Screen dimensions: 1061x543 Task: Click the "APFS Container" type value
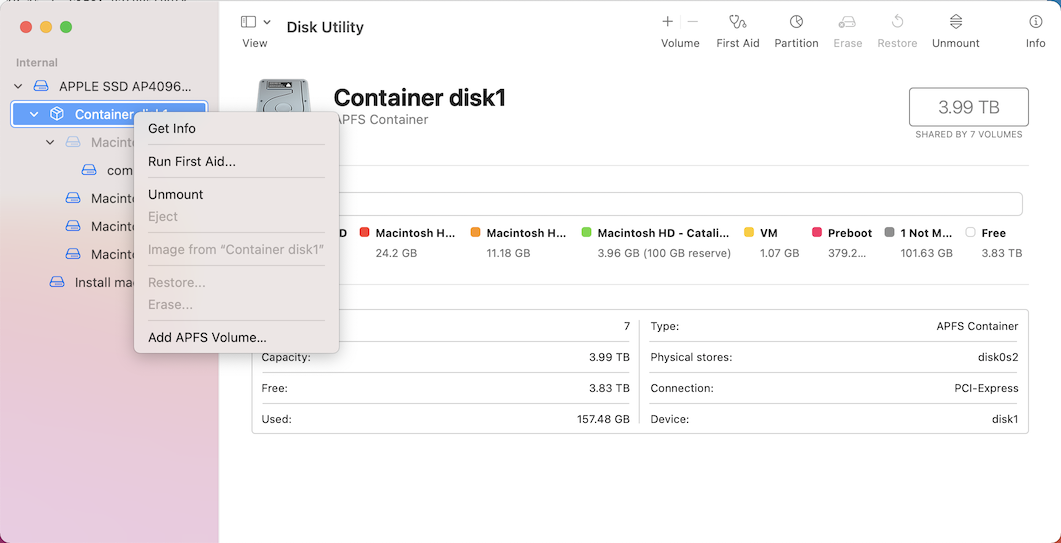[977, 326]
